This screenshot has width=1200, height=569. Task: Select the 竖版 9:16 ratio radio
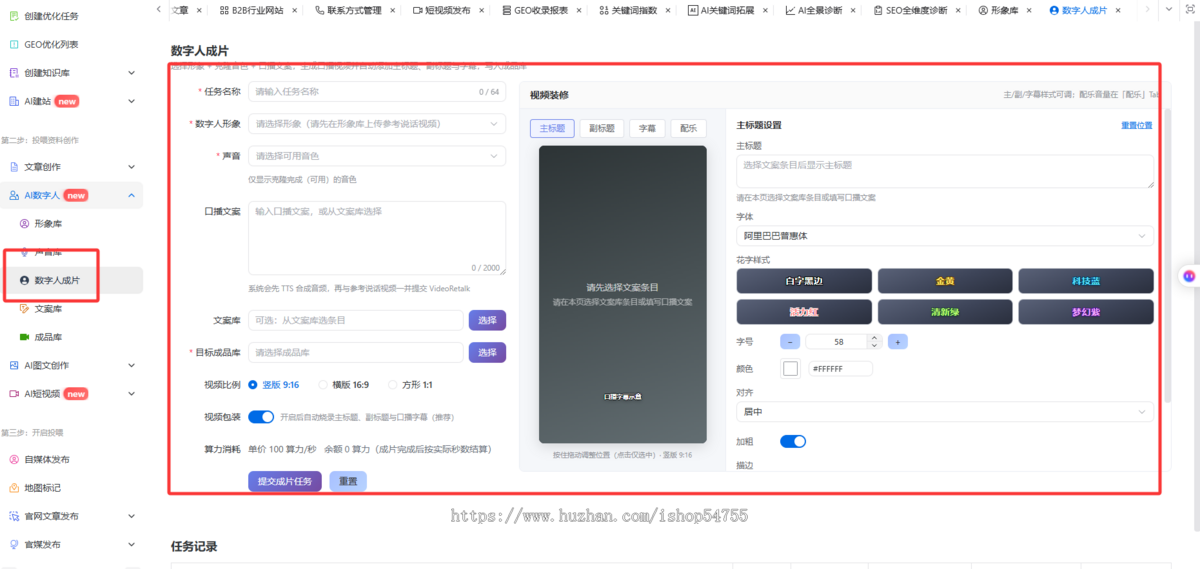[x=253, y=384]
